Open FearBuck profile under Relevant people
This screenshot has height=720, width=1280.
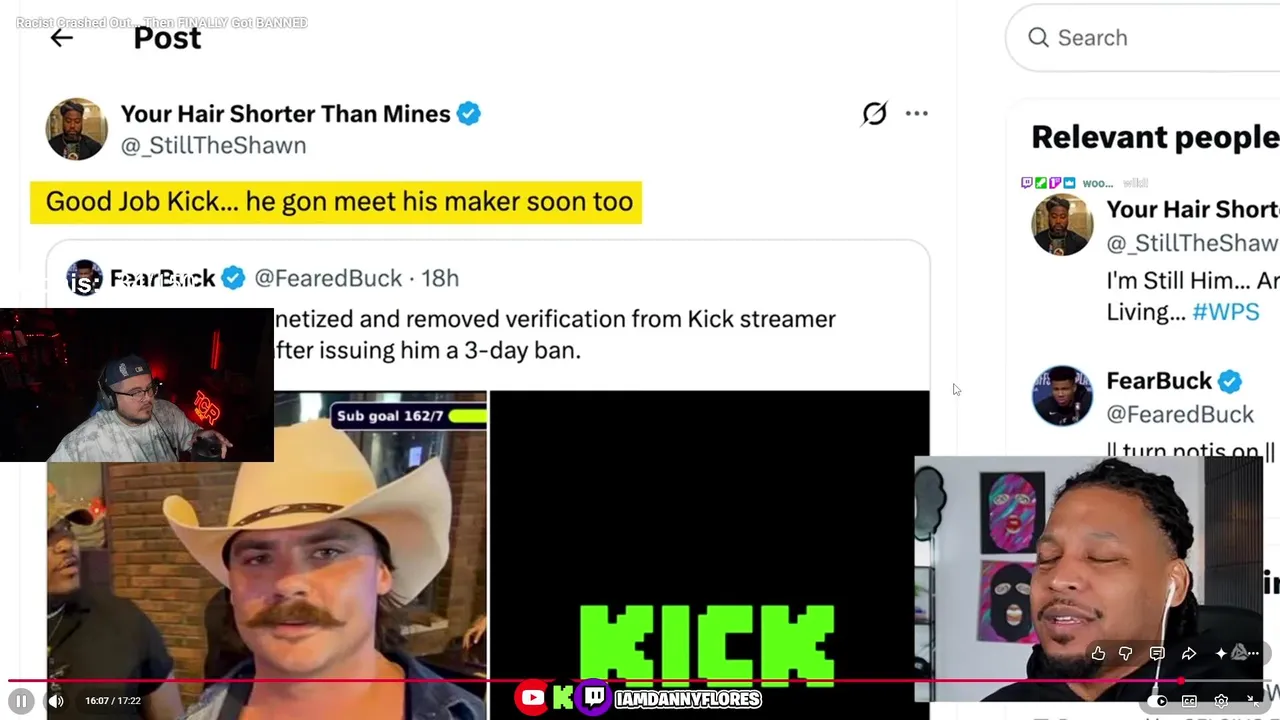[x=1159, y=381]
